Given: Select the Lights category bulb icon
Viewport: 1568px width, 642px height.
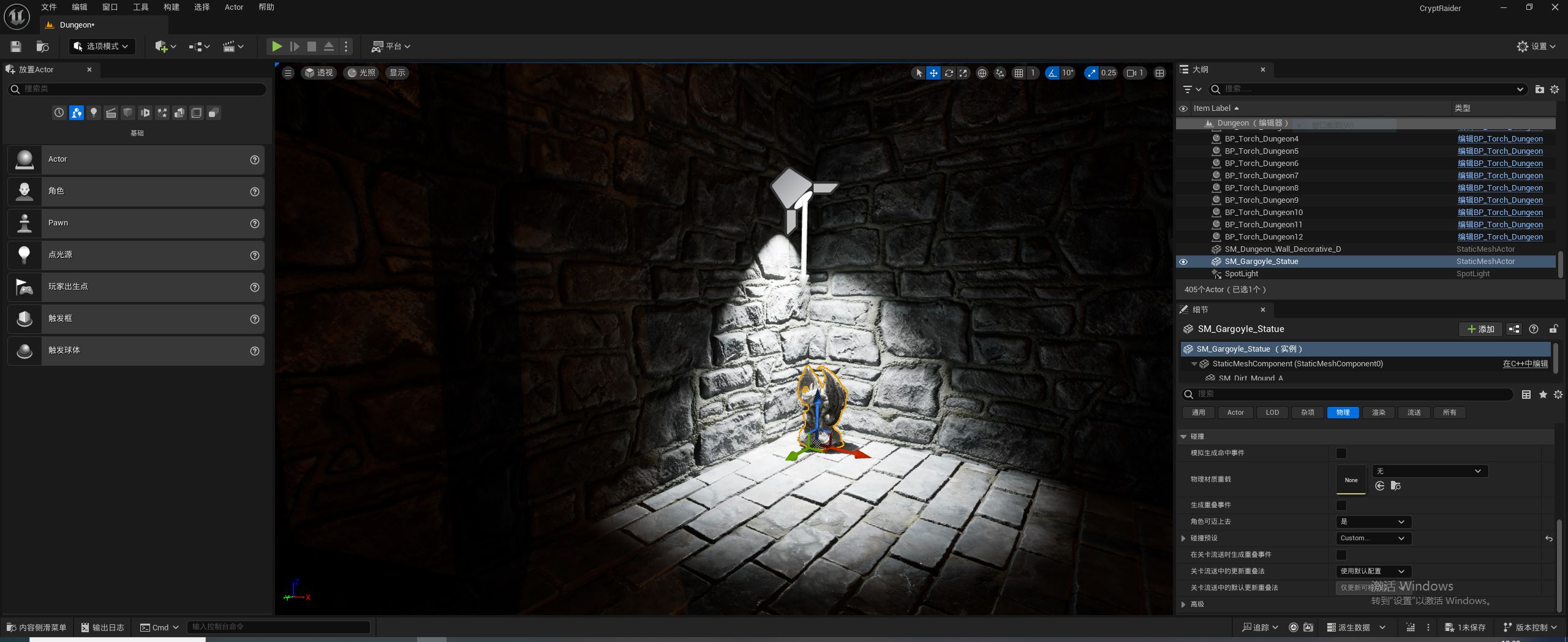Looking at the screenshot, I should pos(94,113).
